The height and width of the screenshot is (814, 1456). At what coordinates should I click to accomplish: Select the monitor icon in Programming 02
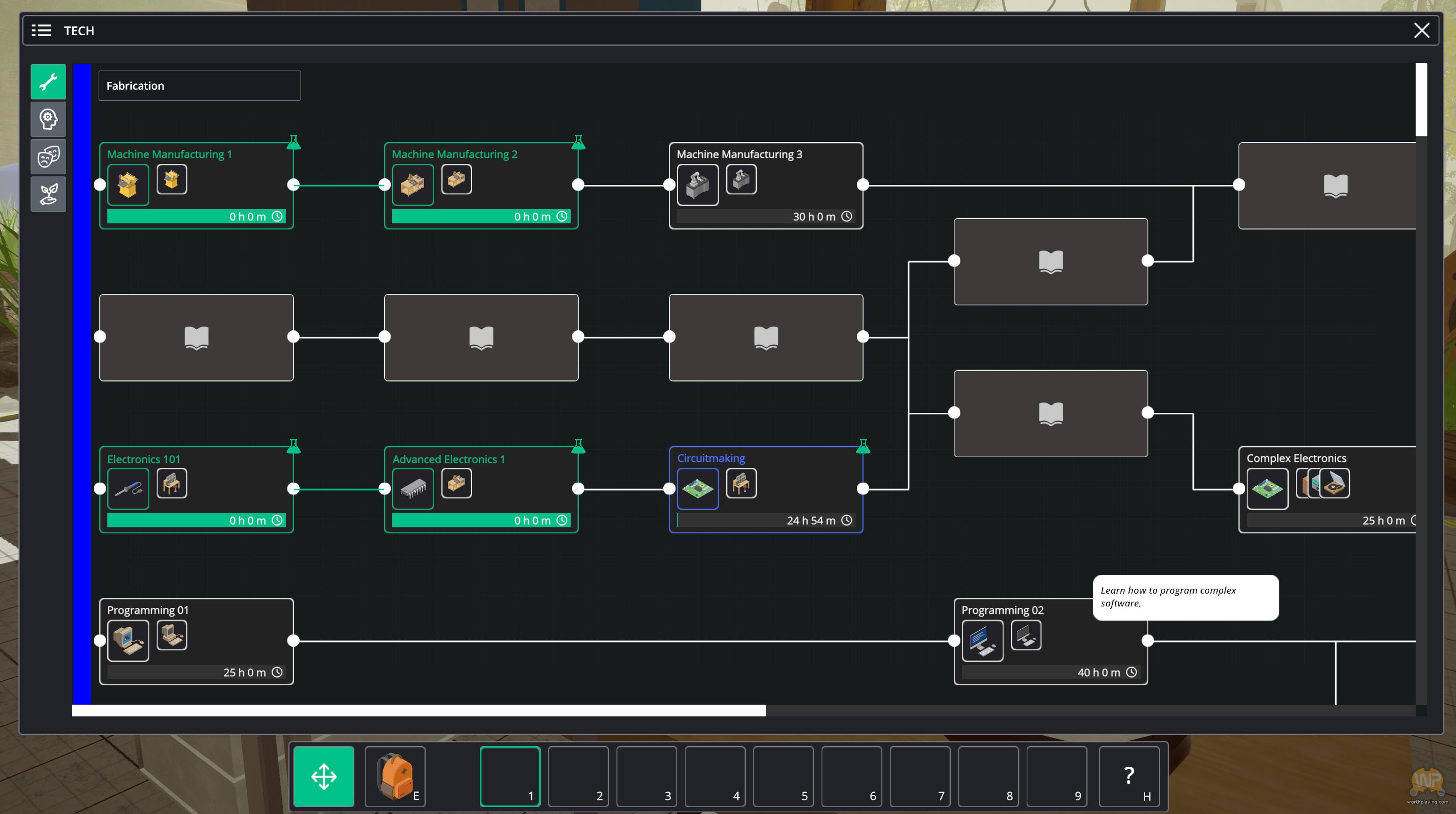pos(982,640)
